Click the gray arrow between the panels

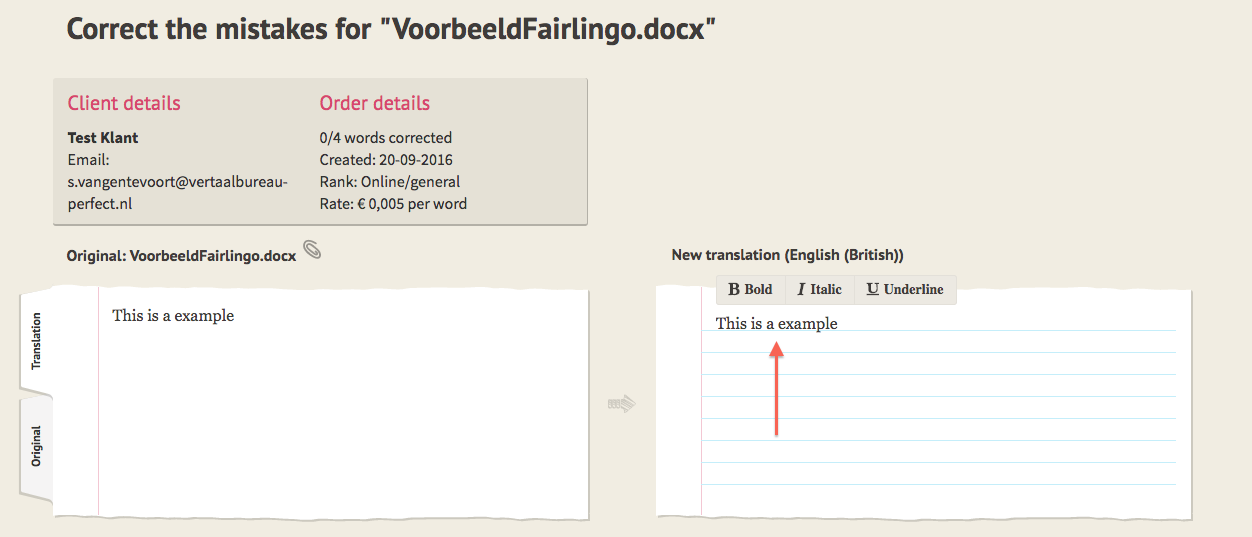[x=622, y=404]
